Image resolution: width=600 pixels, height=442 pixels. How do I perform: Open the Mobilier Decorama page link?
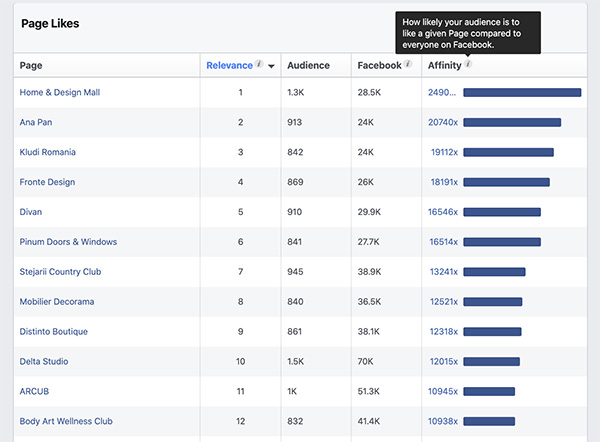(59, 302)
